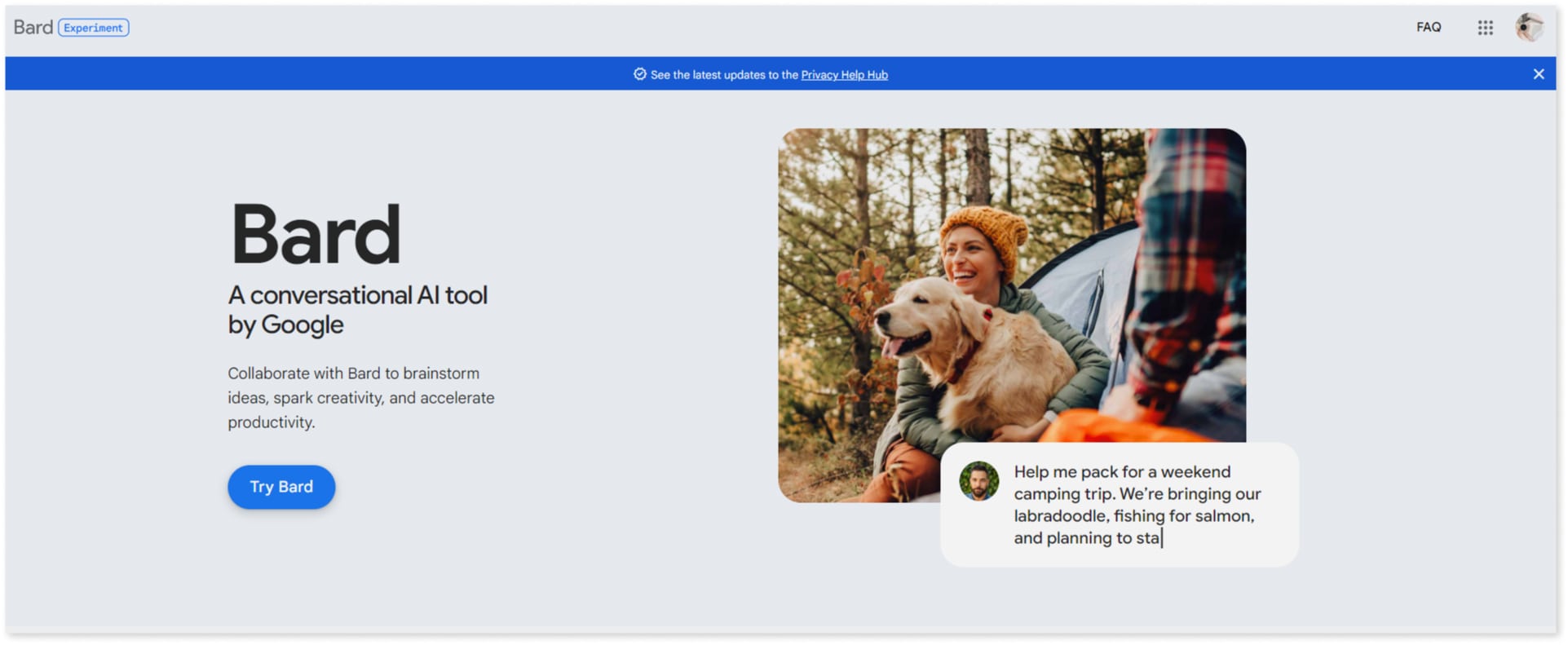
Task: Click the camping photo with dog
Action: click(x=1012, y=315)
